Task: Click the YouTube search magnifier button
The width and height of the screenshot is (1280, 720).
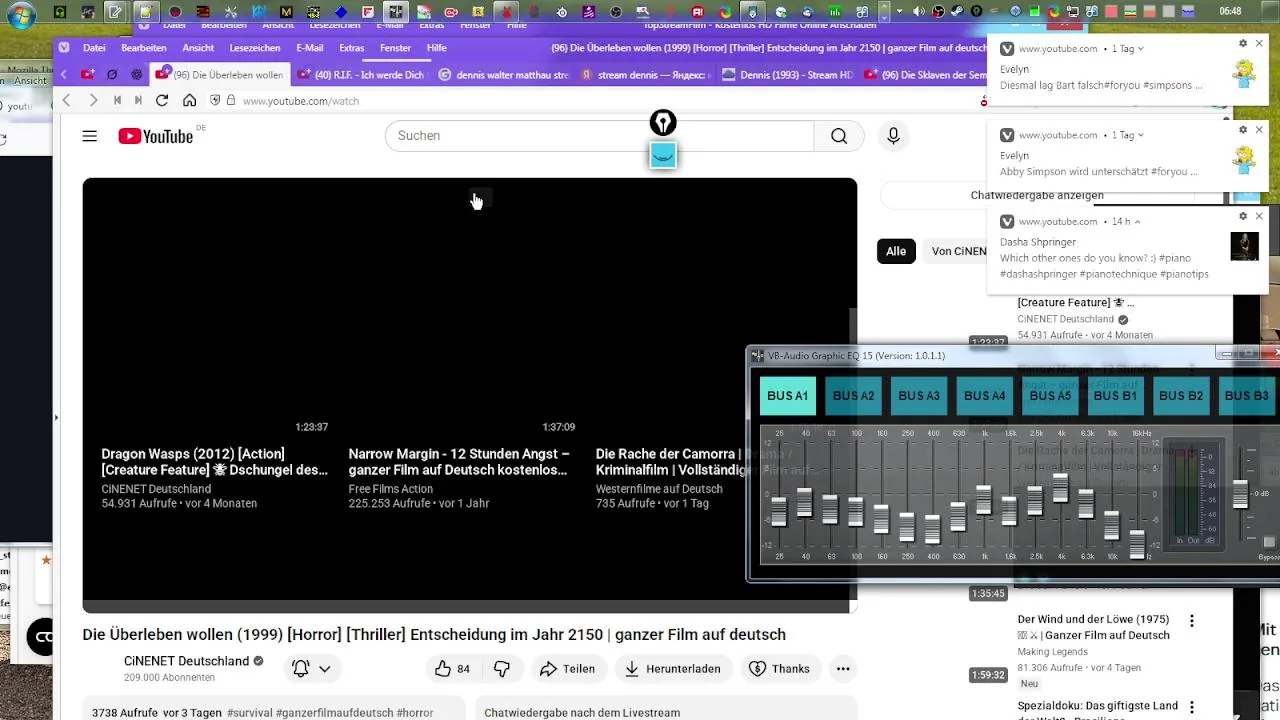Action: pos(839,136)
